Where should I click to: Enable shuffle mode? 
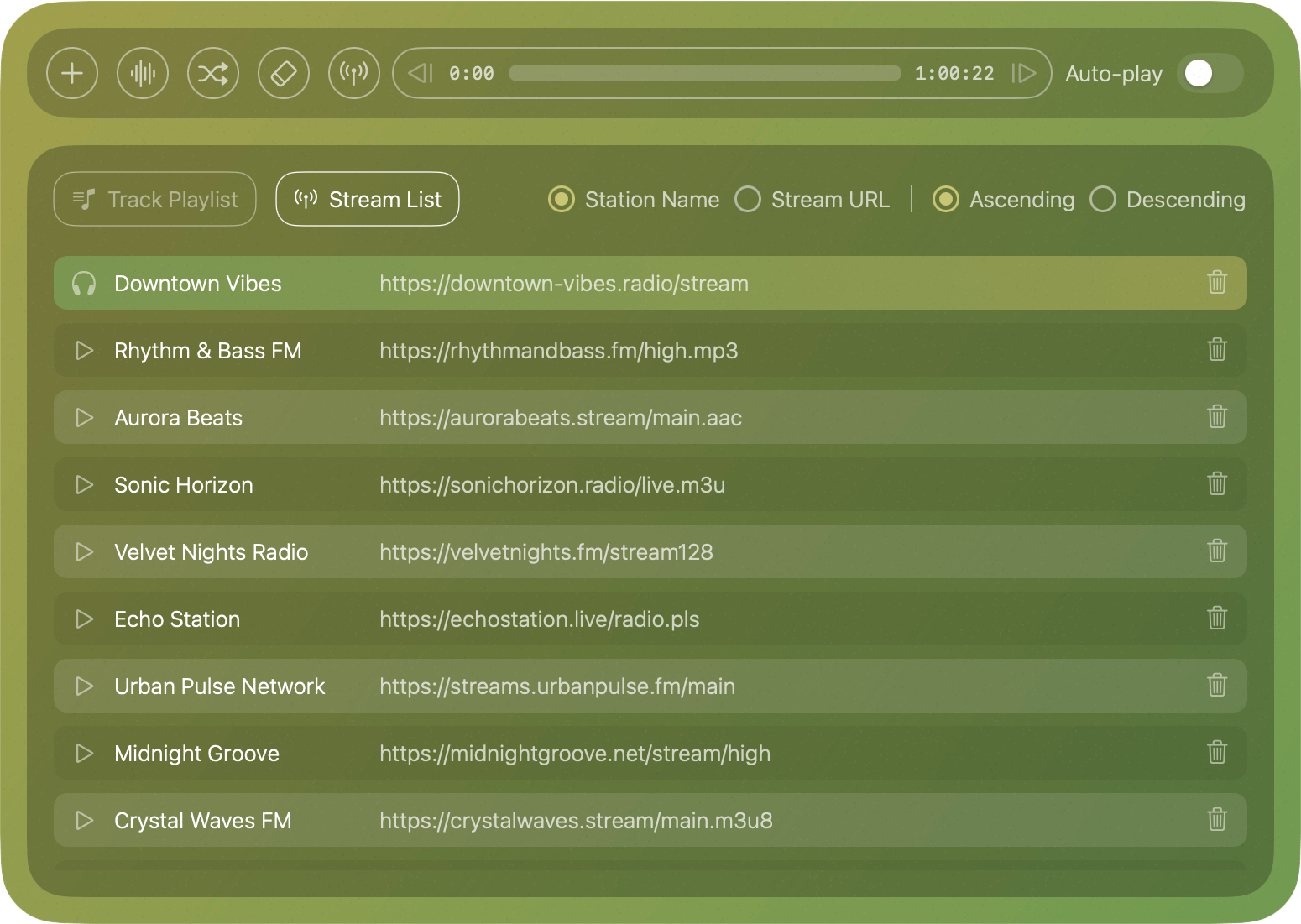(213, 73)
